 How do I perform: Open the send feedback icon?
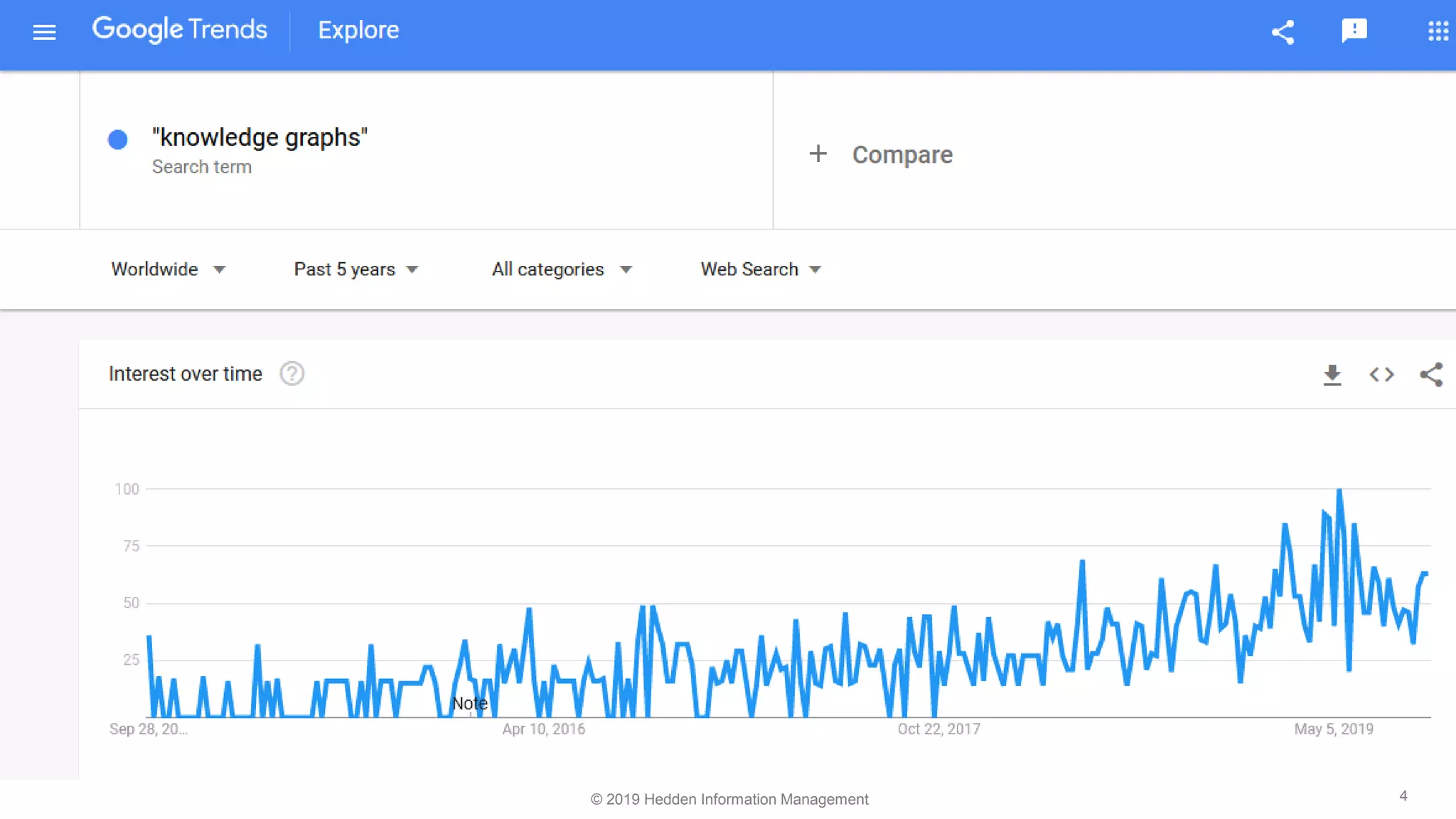pos(1354,31)
